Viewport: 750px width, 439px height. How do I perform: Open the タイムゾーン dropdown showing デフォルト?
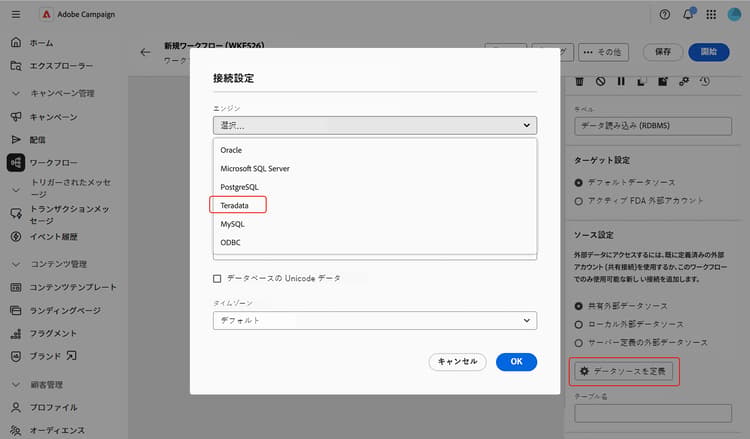click(375, 320)
